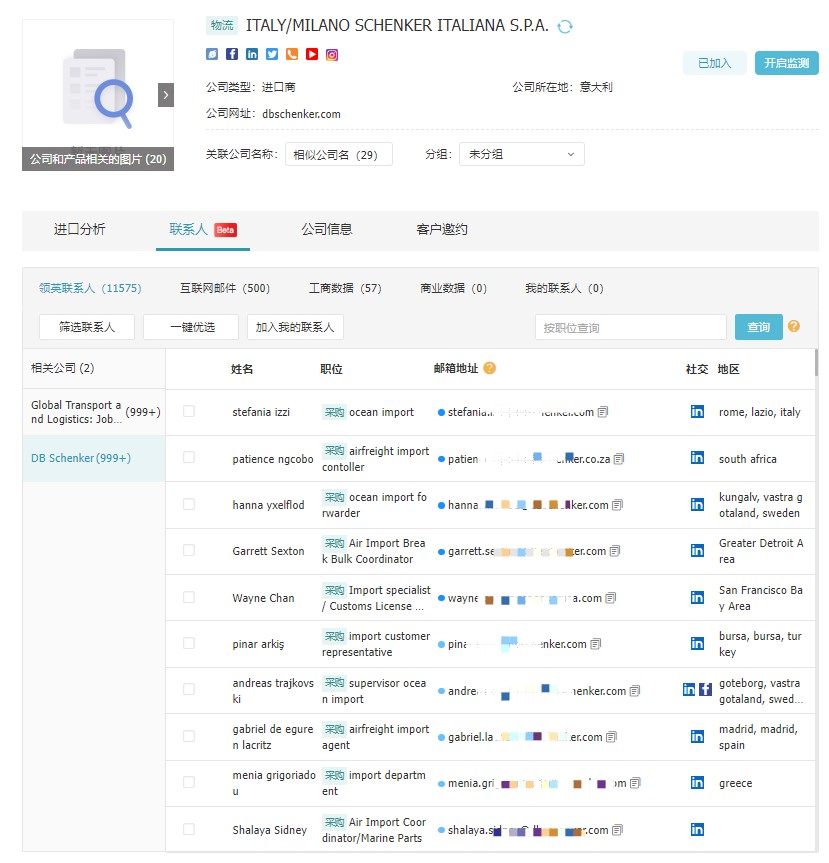Select checkbox for Wayne Chan
The height and width of the screenshot is (863, 829).
point(189,597)
